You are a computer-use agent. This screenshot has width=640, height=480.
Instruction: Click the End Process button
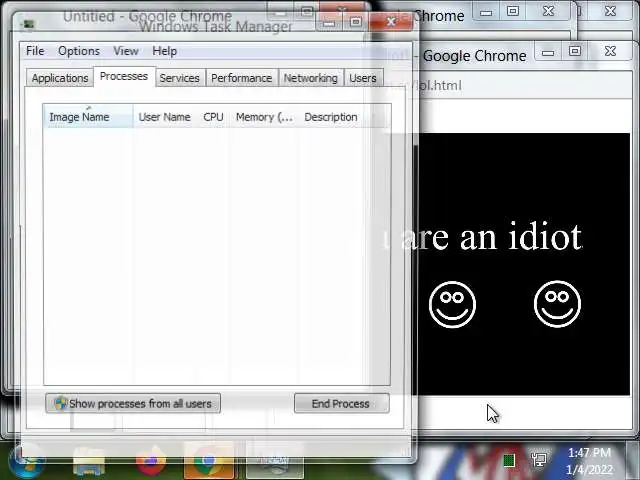point(341,403)
